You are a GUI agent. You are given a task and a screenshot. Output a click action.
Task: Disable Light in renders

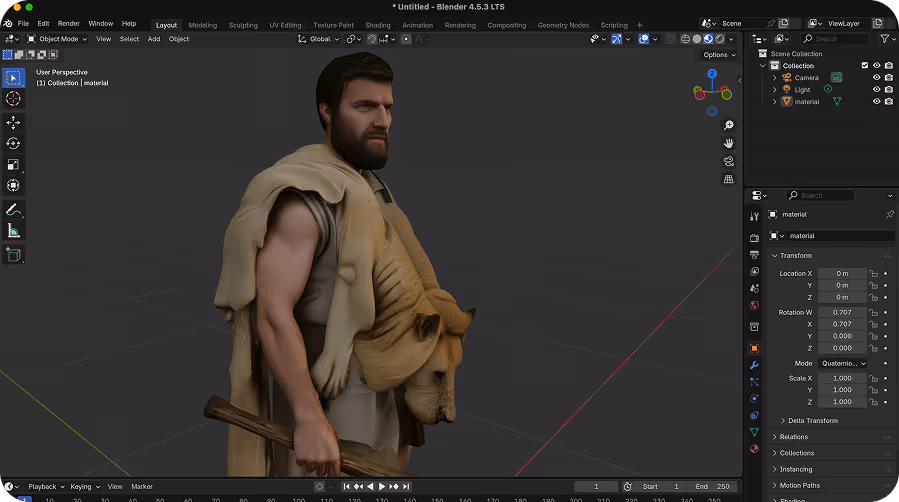pyautogui.click(x=889, y=89)
